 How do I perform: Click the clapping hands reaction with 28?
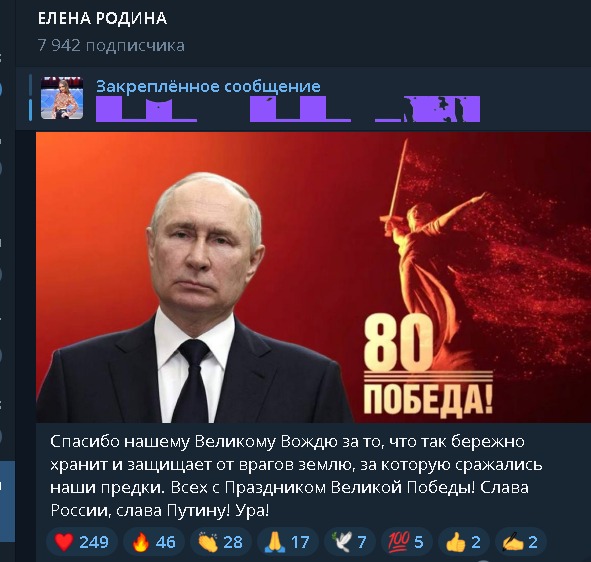pyautogui.click(x=220, y=542)
